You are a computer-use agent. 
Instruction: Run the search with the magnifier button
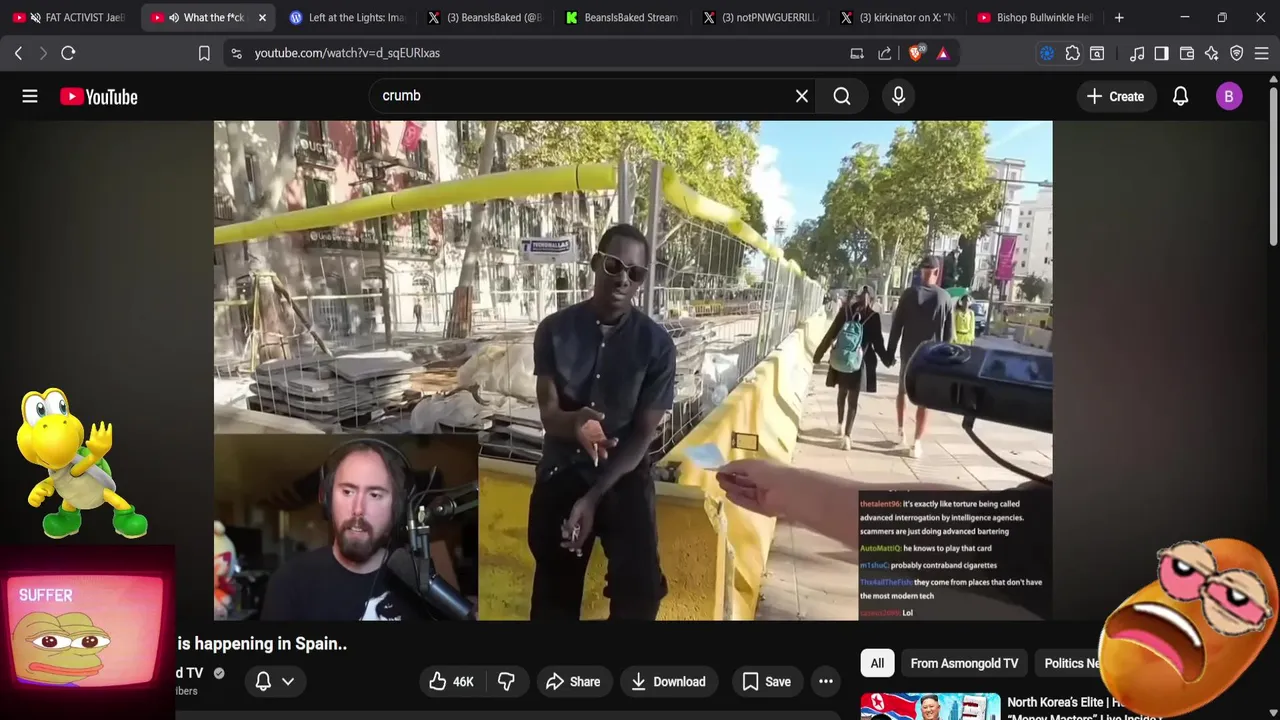point(842,96)
